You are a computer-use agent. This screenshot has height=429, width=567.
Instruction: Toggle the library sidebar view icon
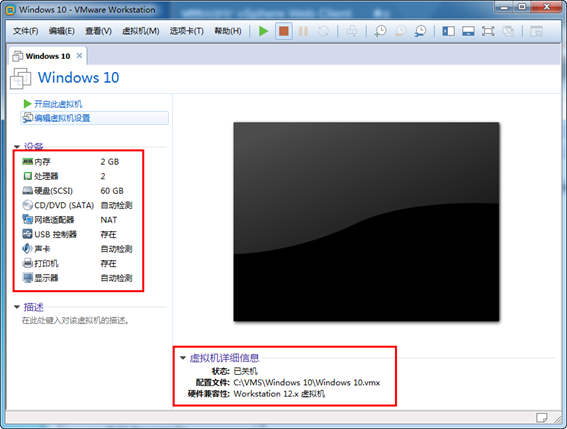(448, 31)
